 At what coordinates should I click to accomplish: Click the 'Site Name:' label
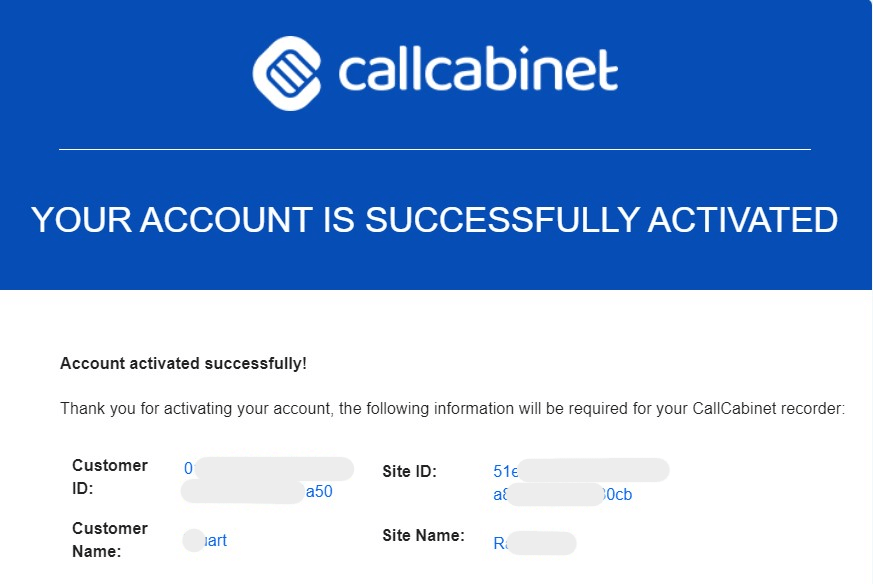pos(423,536)
